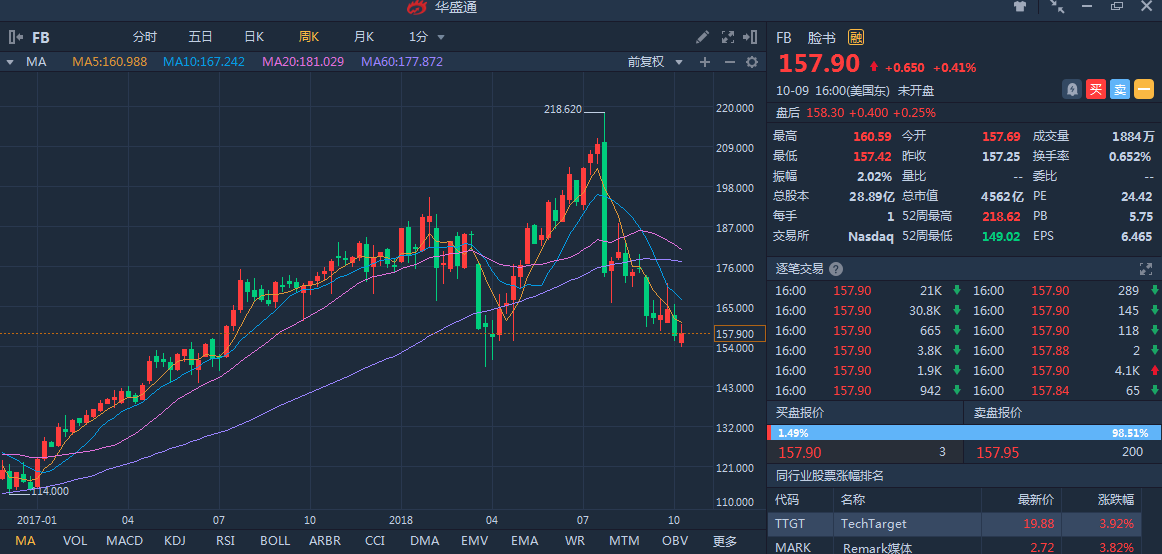The height and width of the screenshot is (554, 1162).
Task: Show the EMV indicator
Action: pos(474,541)
